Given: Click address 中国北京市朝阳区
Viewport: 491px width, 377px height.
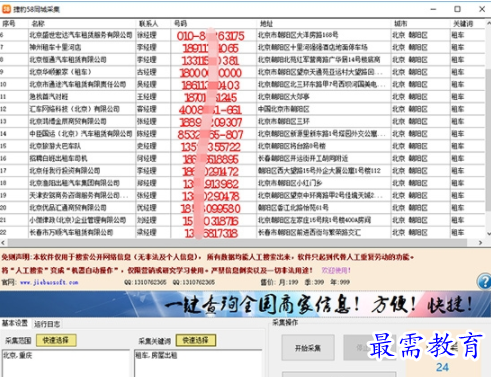Looking at the screenshot, I should point(284,109).
